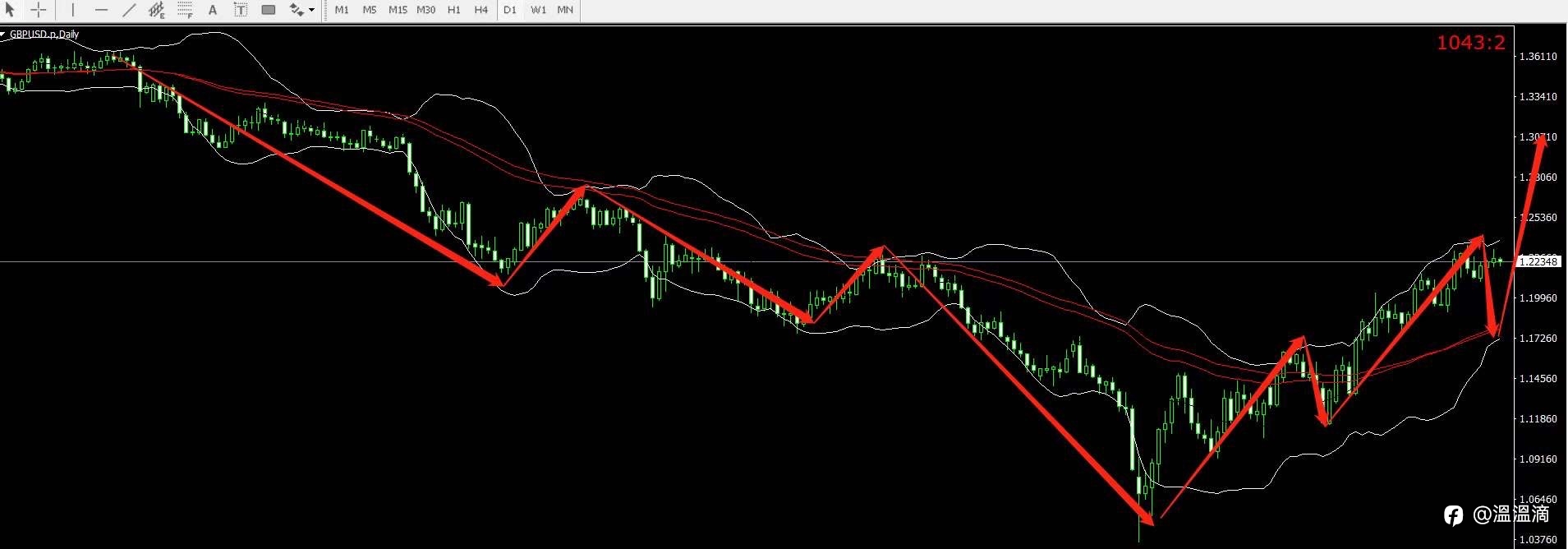Pick the Fibonacci retracement tool
The image size is (1568, 549).
pos(185,10)
